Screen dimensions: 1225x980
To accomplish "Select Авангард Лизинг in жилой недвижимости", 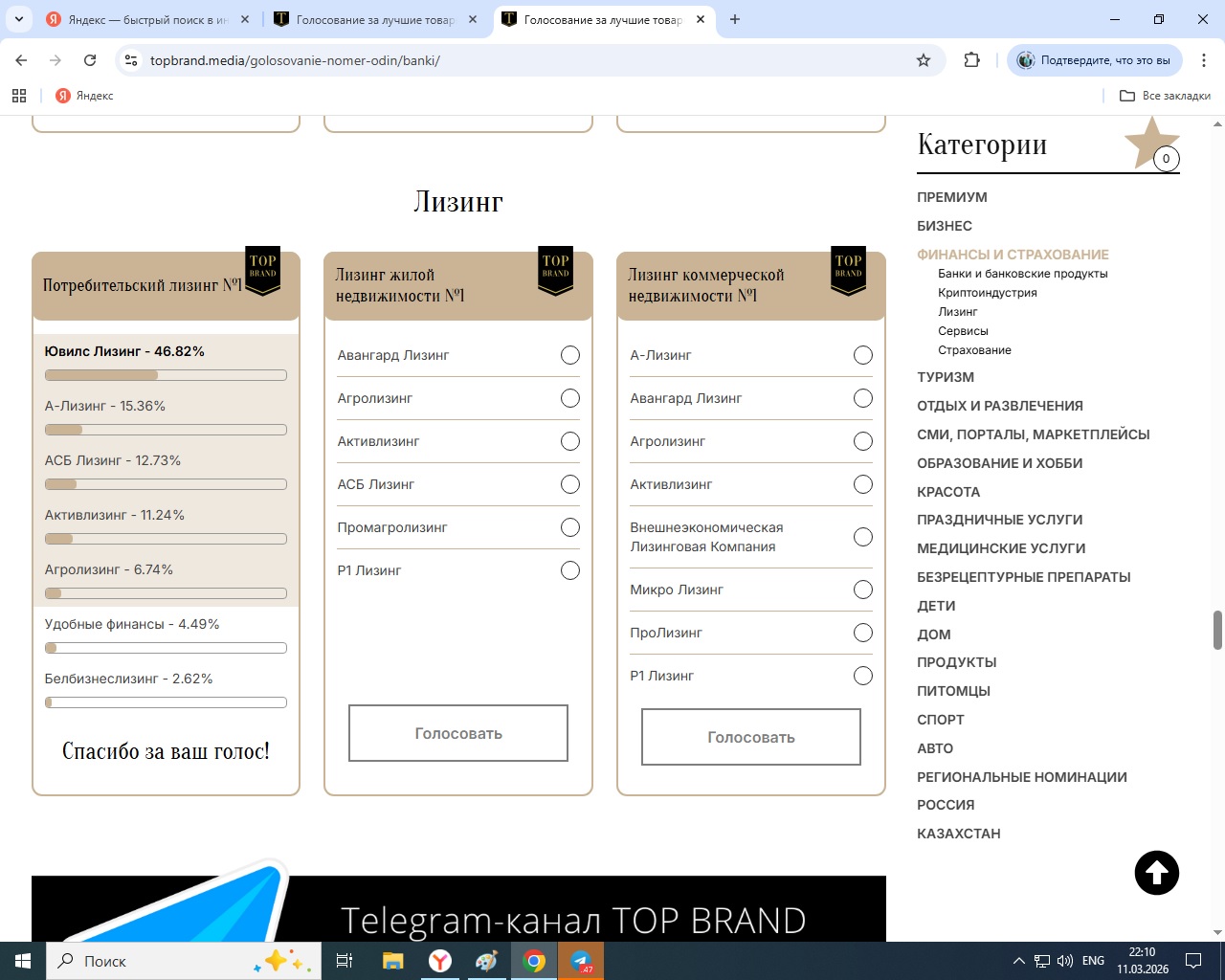I will (x=570, y=355).
